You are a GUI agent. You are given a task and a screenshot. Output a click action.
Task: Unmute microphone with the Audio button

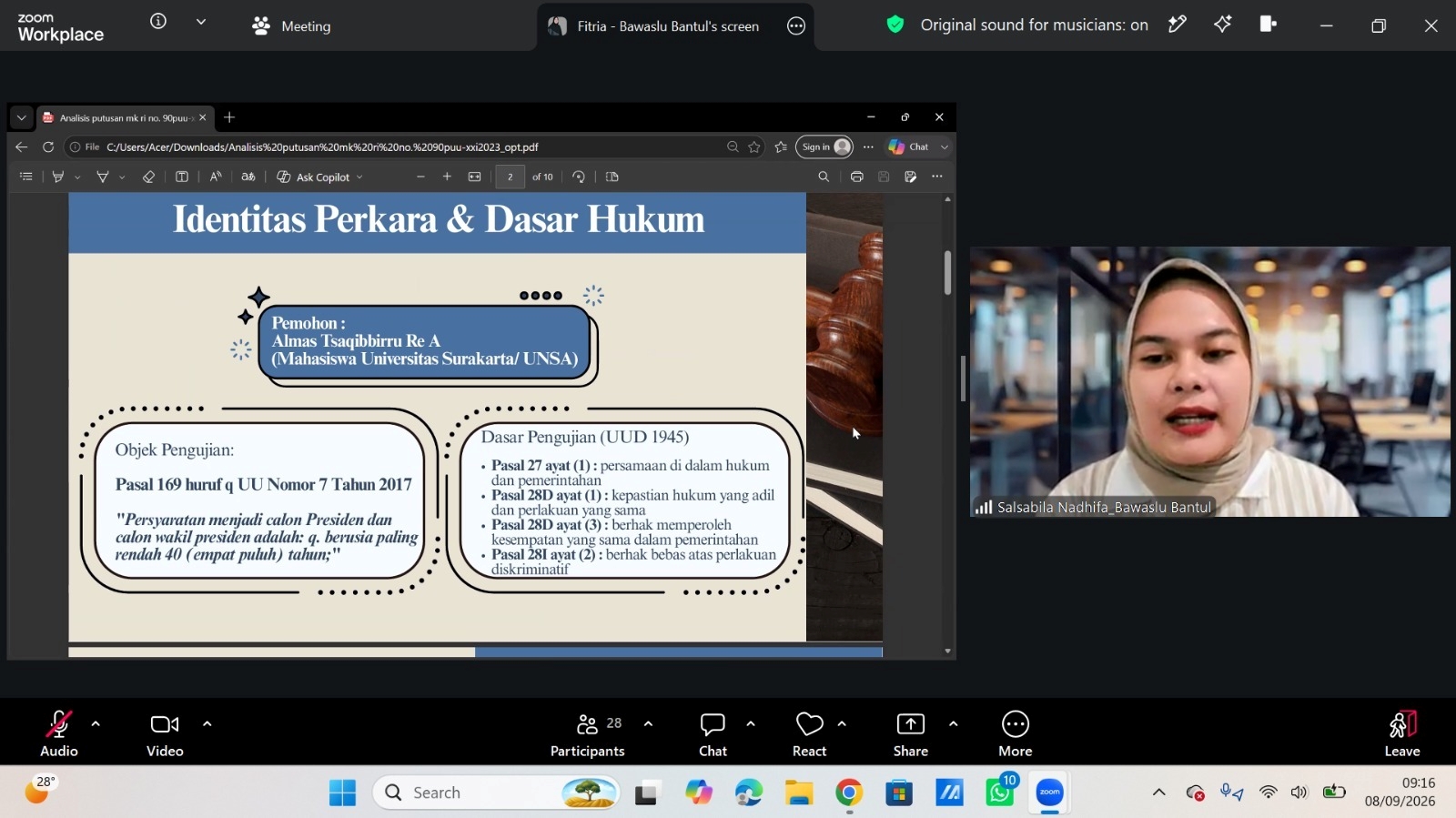pos(59,733)
